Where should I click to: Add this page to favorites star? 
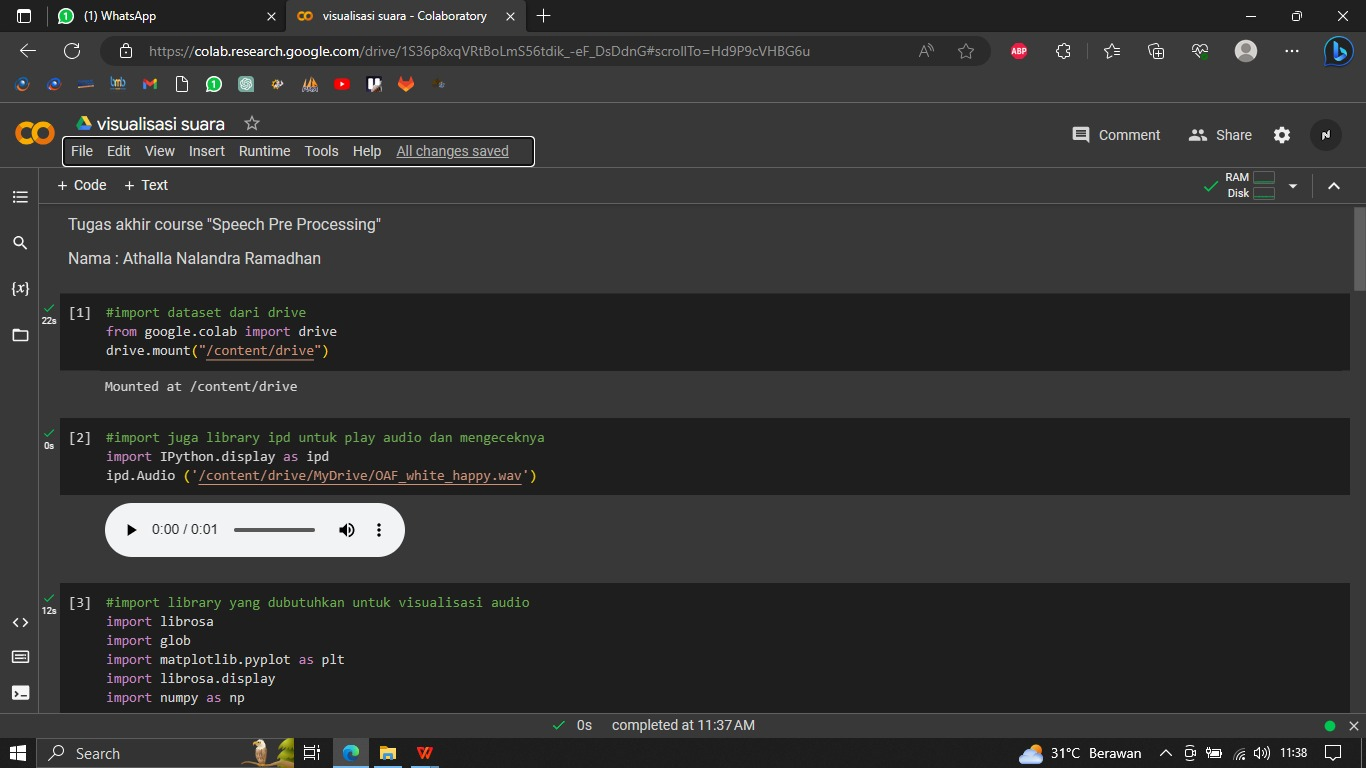coord(966,51)
